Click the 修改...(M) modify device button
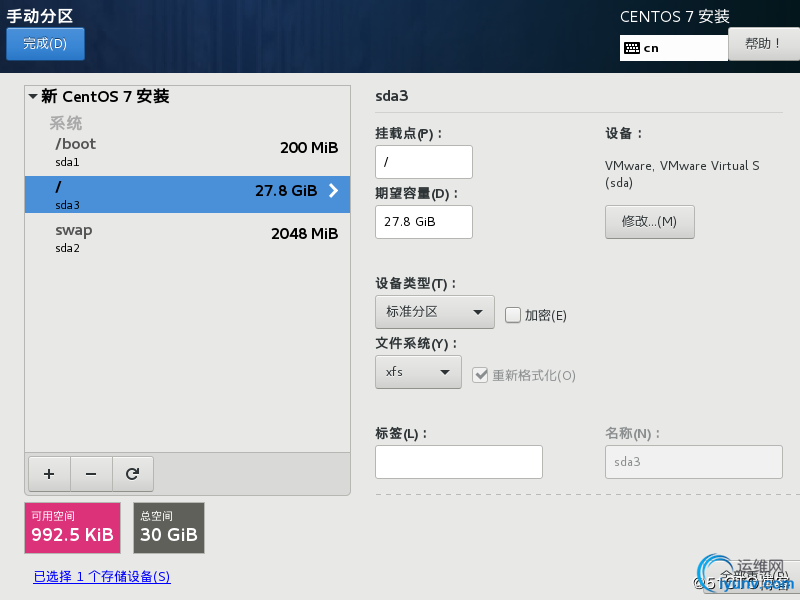This screenshot has width=800, height=600. 649,221
